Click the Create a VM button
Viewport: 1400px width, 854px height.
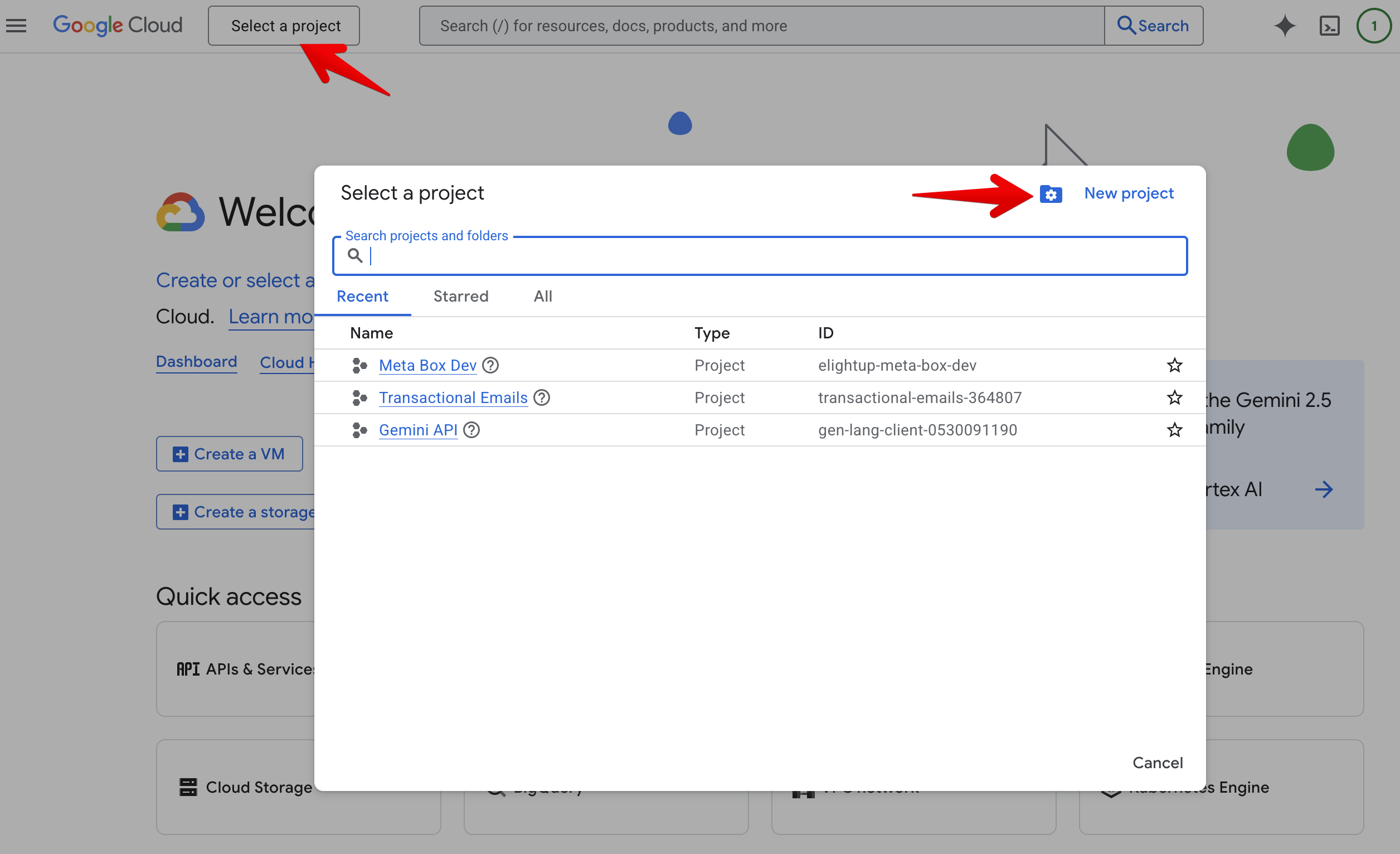pos(230,454)
